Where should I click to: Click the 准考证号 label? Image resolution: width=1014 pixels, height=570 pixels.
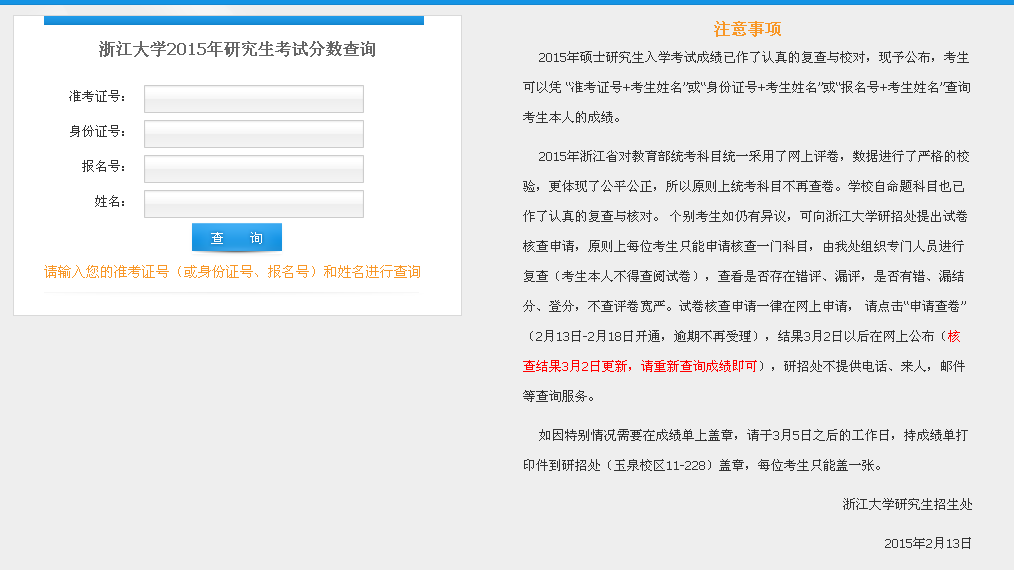coord(97,96)
